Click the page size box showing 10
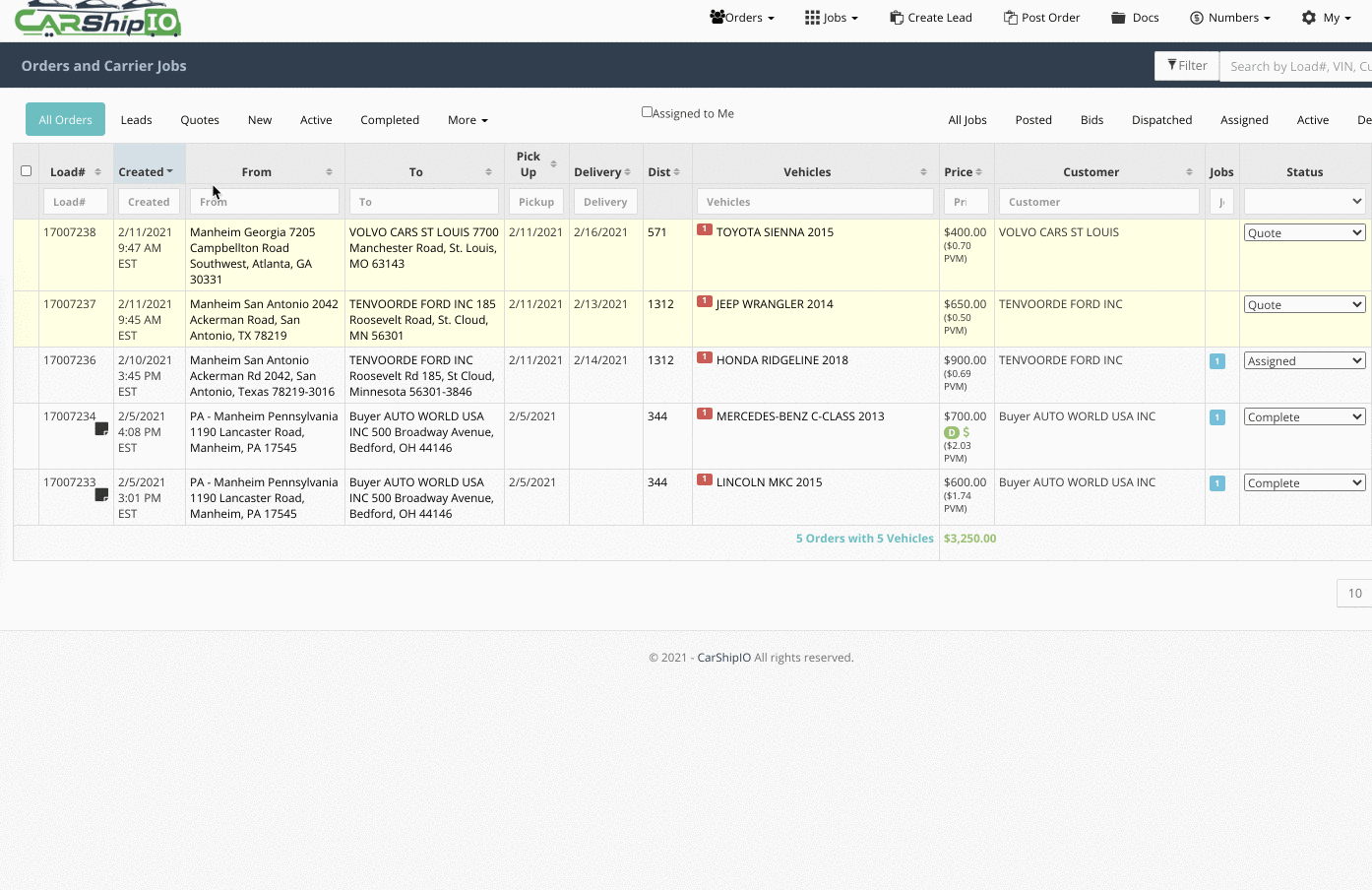Viewport: 1372px width, 890px height. 1354,594
